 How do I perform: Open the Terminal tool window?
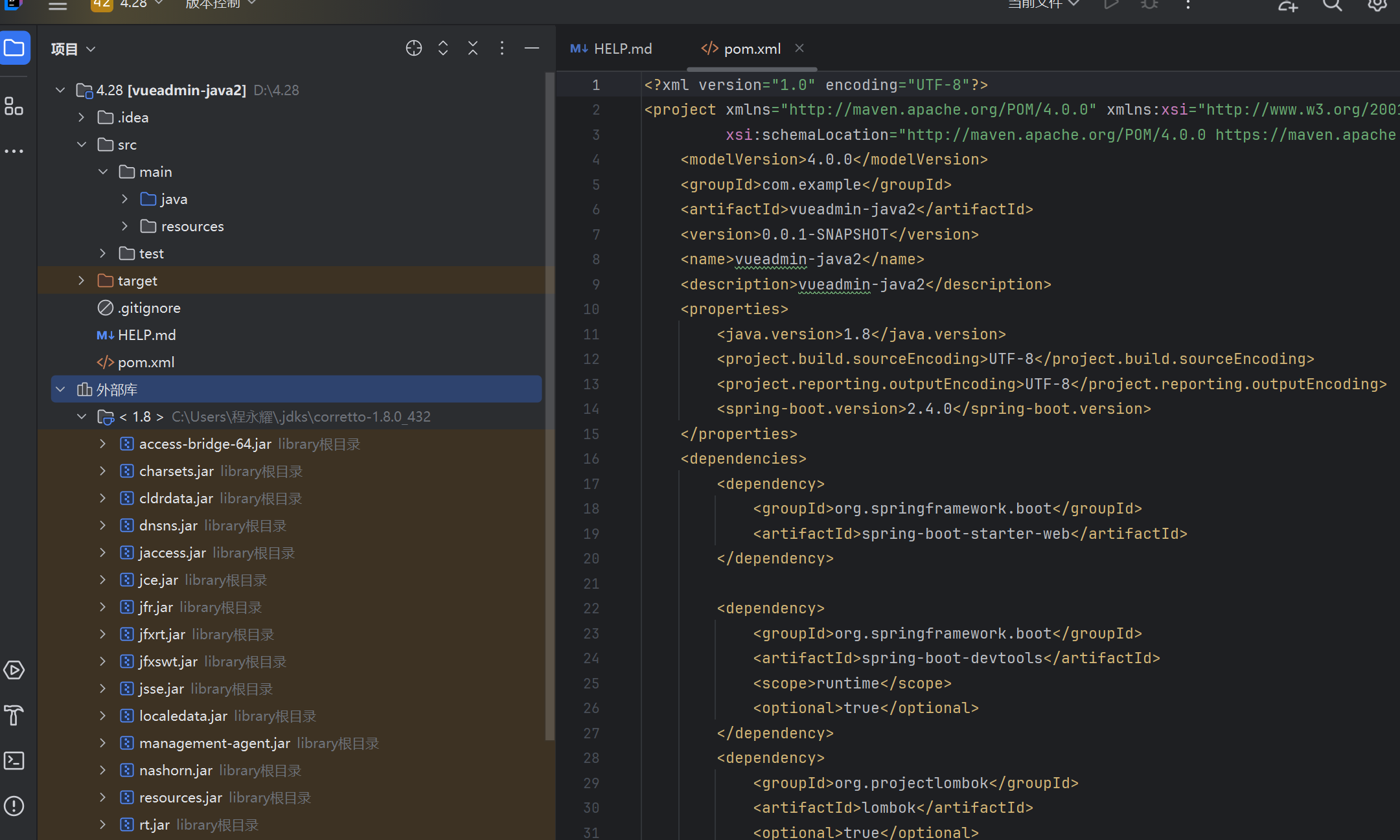[14, 760]
